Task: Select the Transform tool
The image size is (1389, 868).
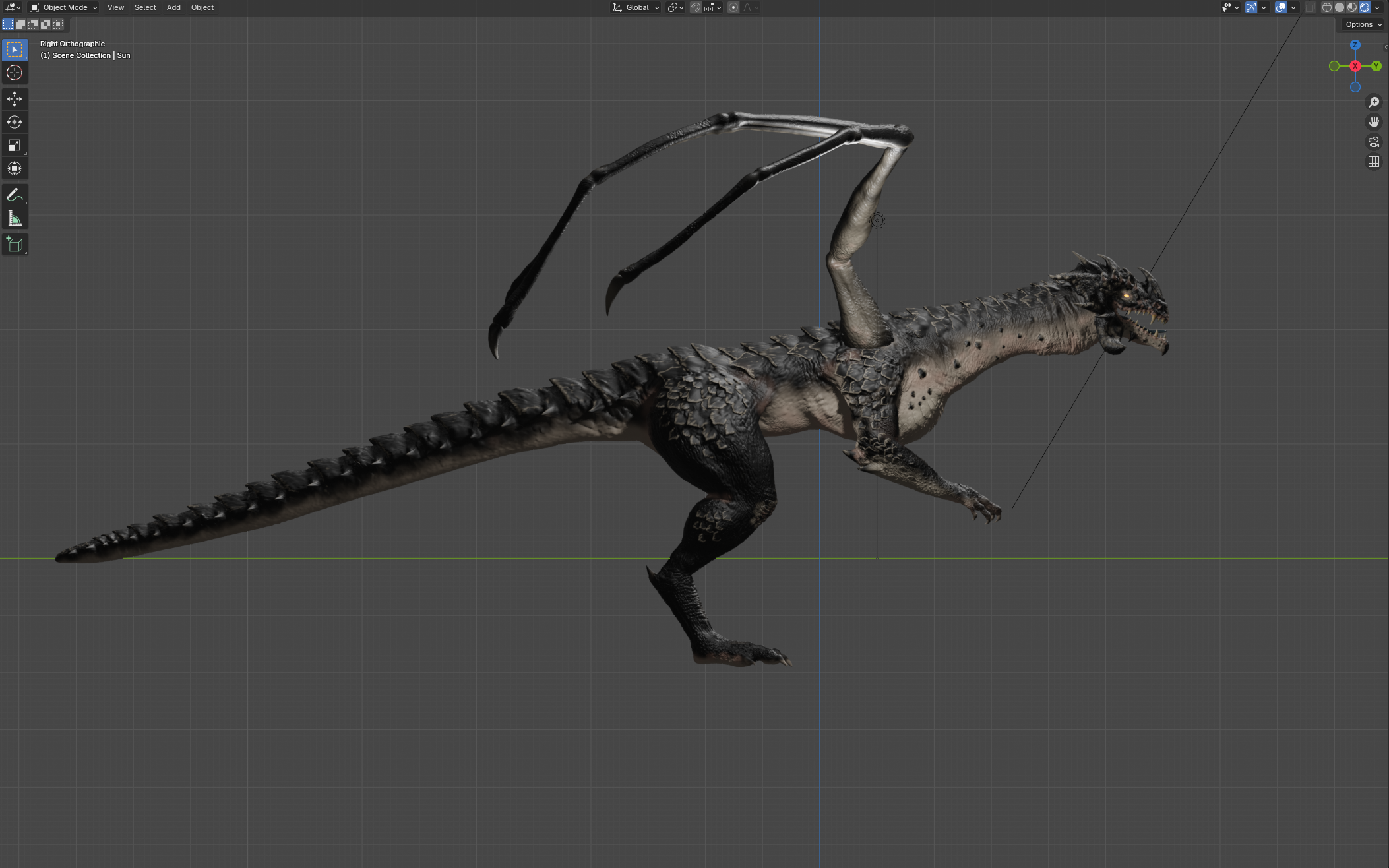Action: pyautogui.click(x=15, y=168)
